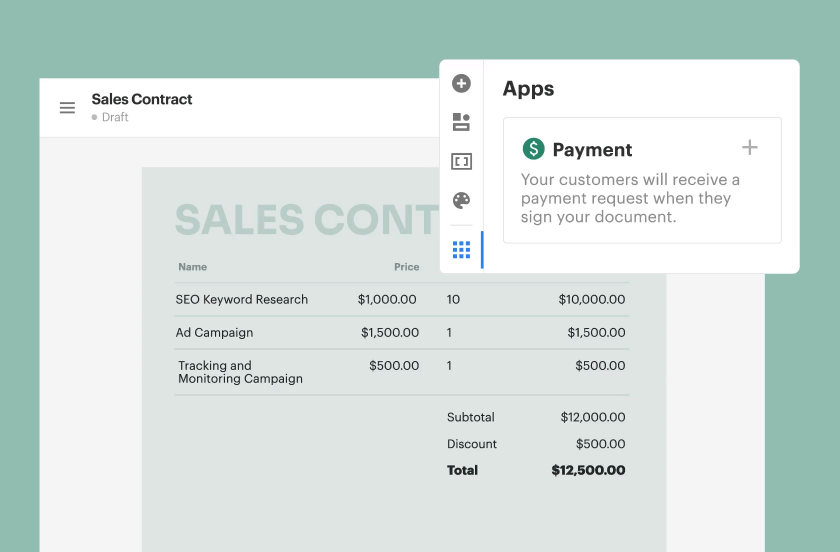Select the SEO Keyword Research row name
Screen dimensions: 840x552
tap(242, 299)
